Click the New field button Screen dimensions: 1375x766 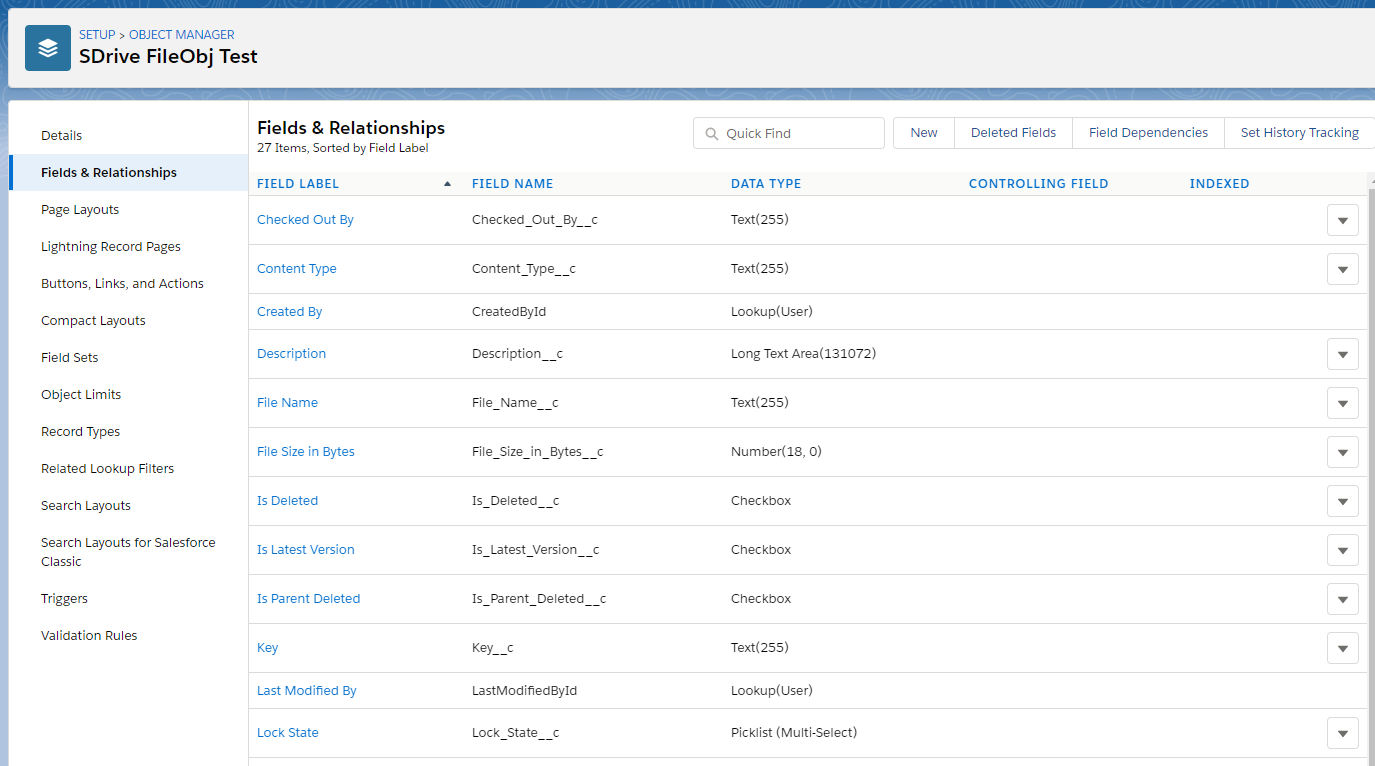click(x=924, y=133)
